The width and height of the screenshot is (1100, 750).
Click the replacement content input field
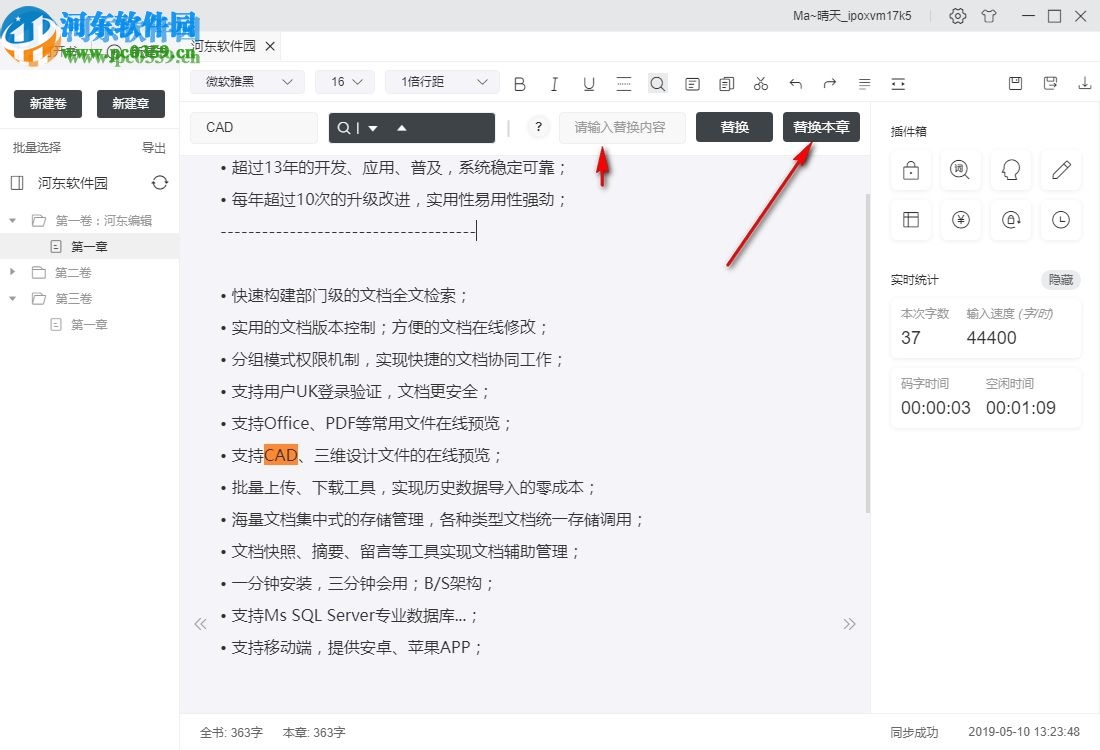[x=622, y=127]
